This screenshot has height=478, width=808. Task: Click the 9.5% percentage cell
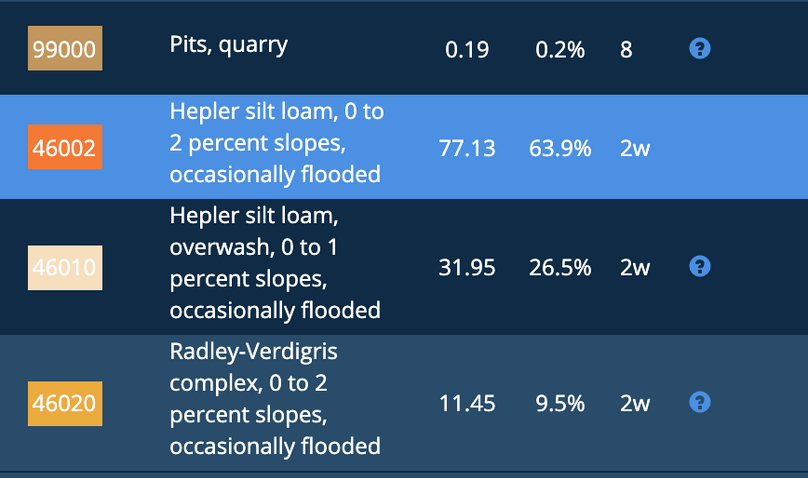coord(560,403)
